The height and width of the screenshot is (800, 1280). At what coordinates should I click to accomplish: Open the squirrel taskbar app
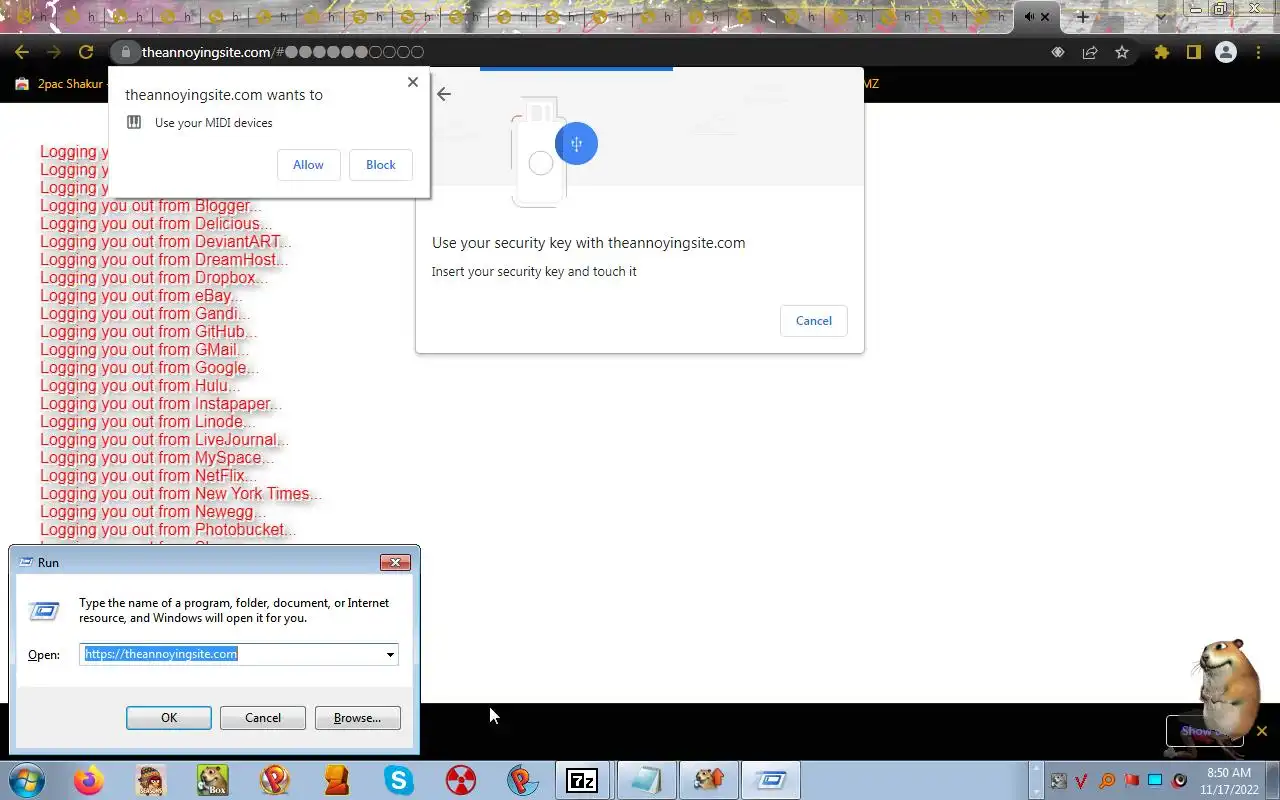tap(708, 780)
